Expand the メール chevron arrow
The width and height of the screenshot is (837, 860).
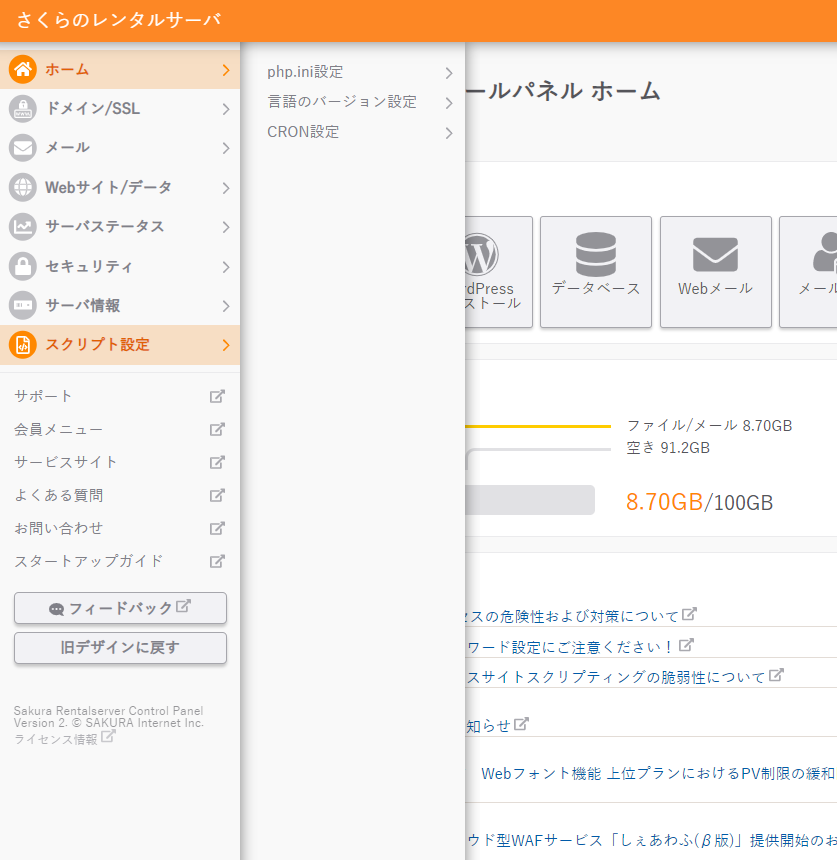point(226,148)
